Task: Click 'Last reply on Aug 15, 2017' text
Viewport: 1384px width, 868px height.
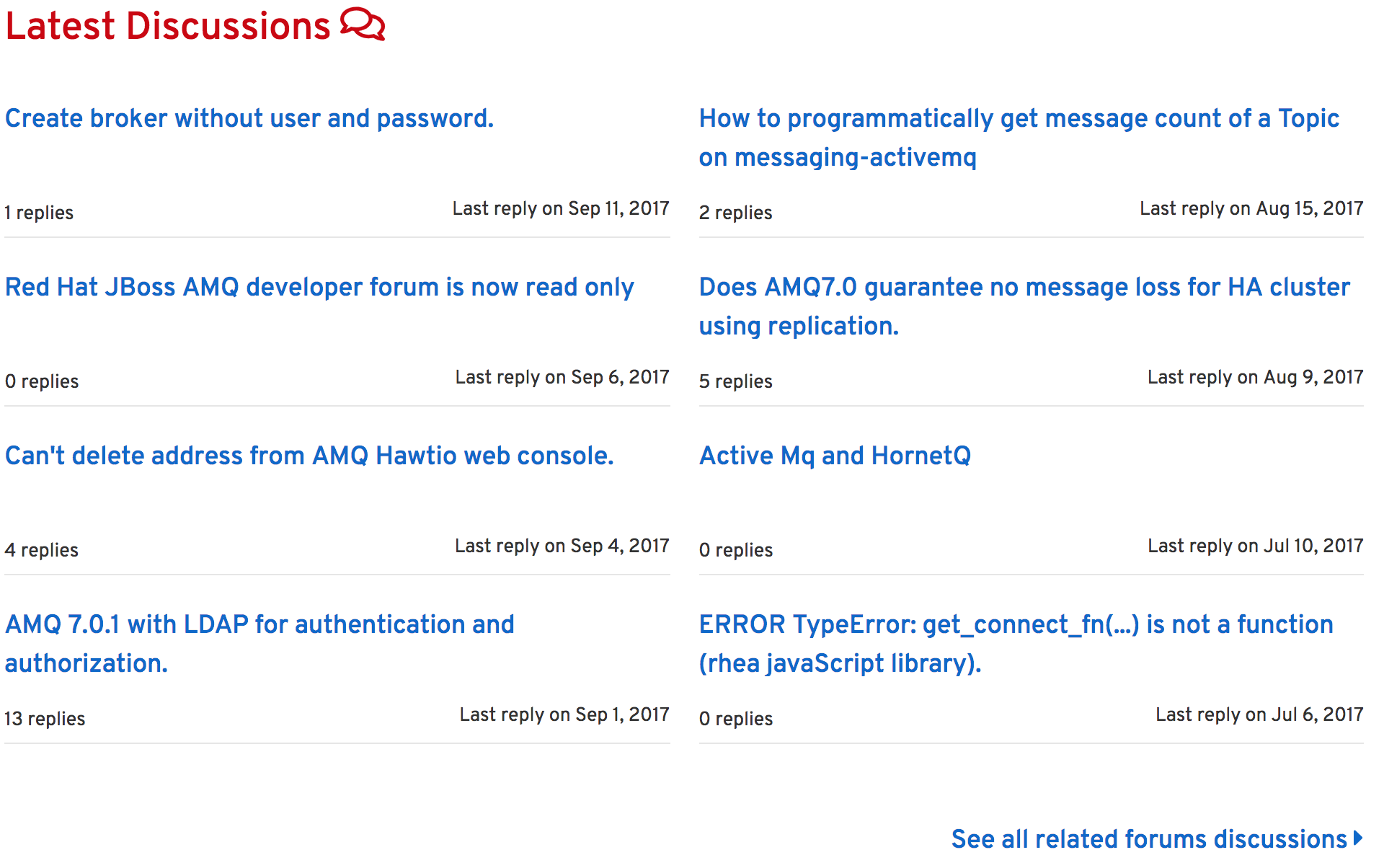Action: point(1251,208)
